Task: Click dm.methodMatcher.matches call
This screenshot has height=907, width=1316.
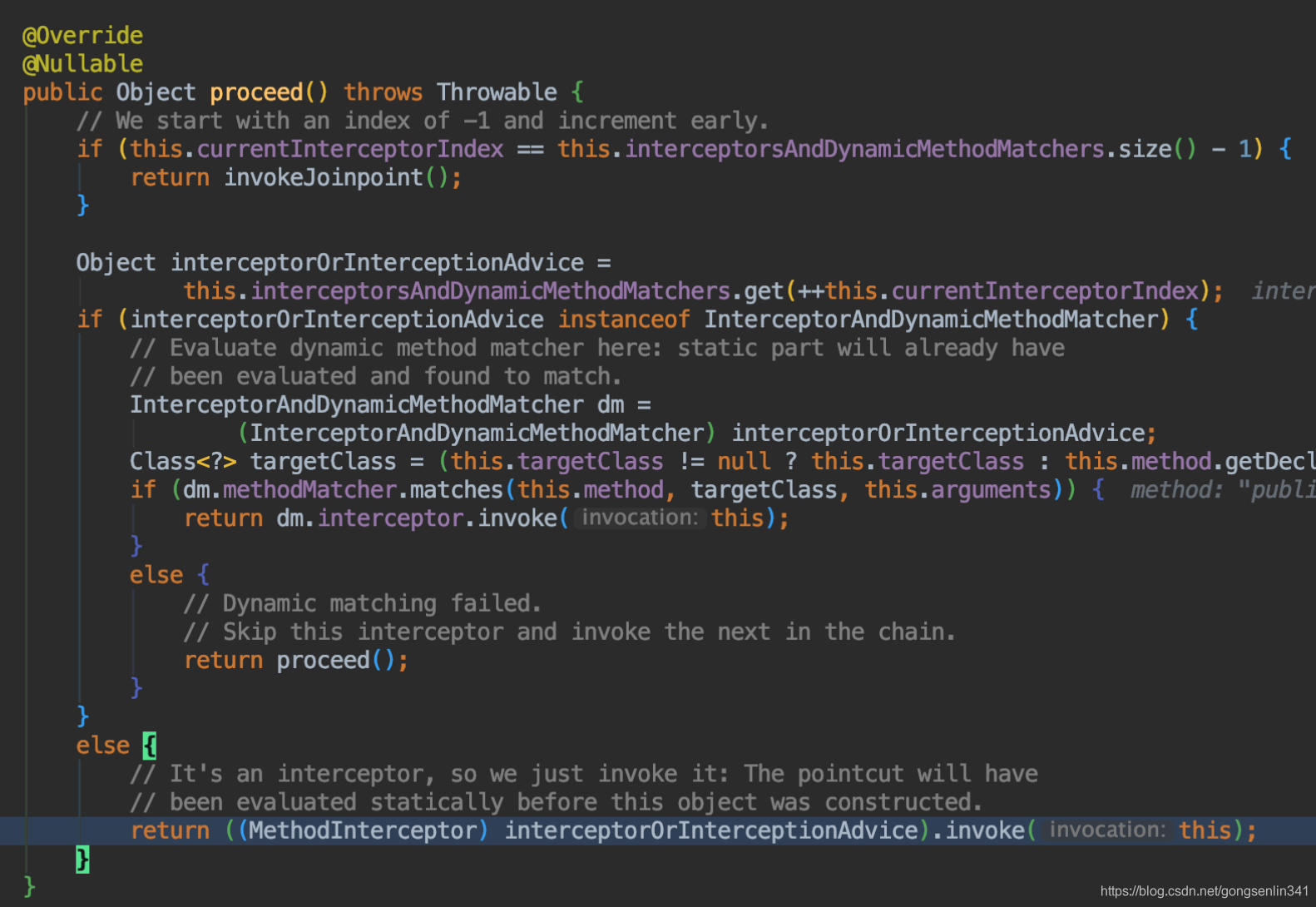Action: point(344,490)
